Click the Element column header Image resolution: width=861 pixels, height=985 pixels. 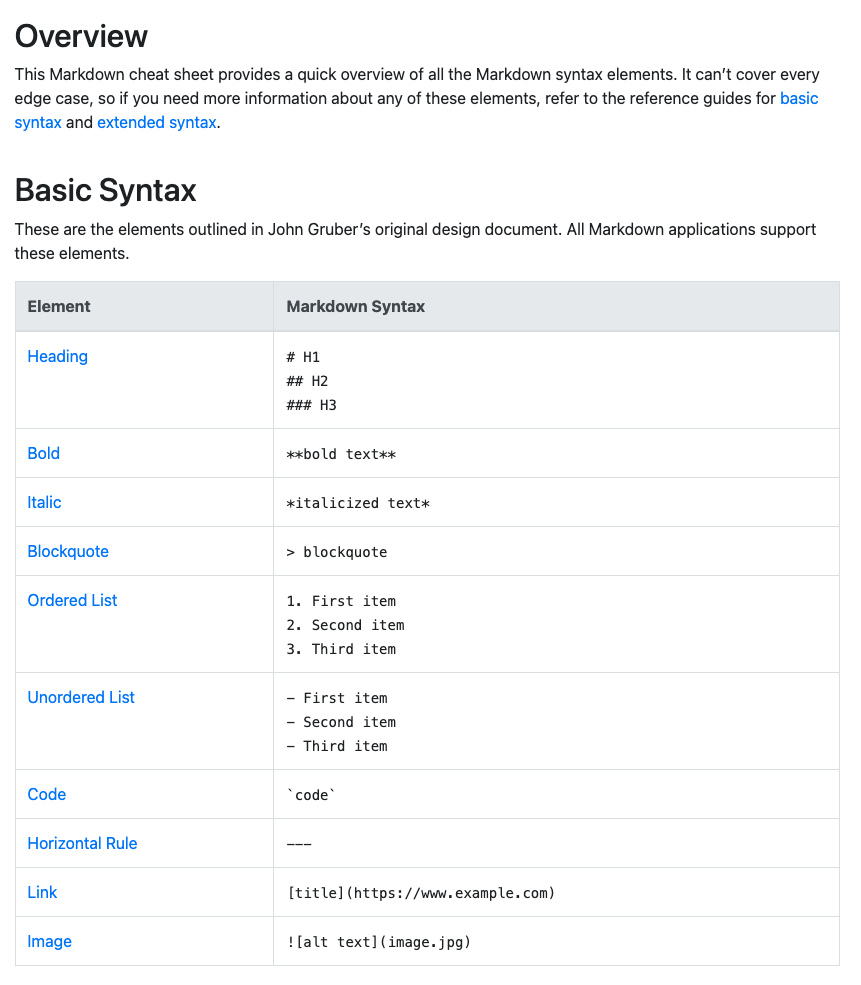click(x=59, y=307)
